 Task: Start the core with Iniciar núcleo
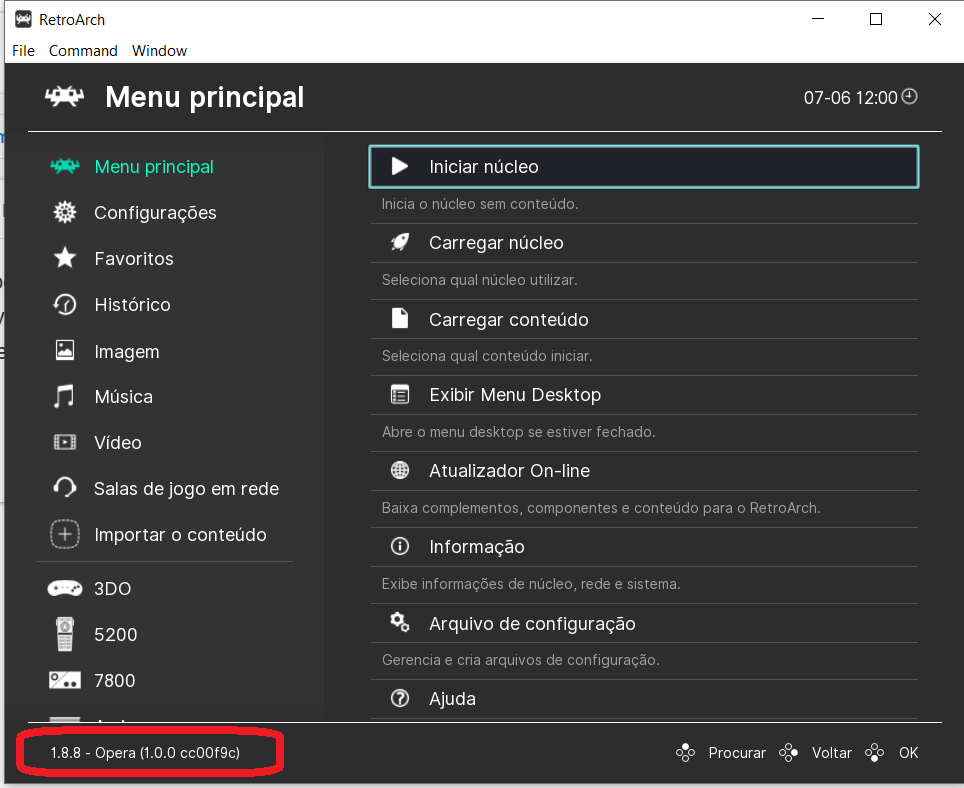[644, 167]
